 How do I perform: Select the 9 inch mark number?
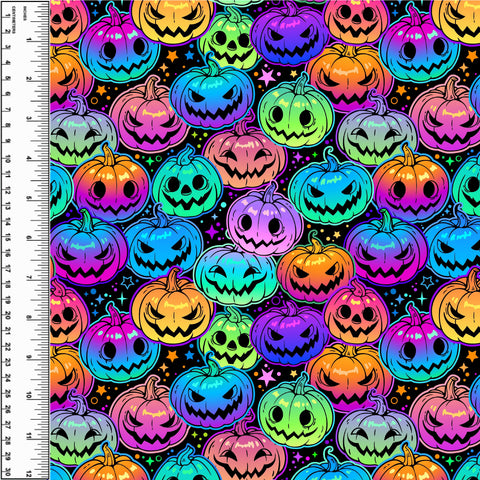click(x=29, y=357)
